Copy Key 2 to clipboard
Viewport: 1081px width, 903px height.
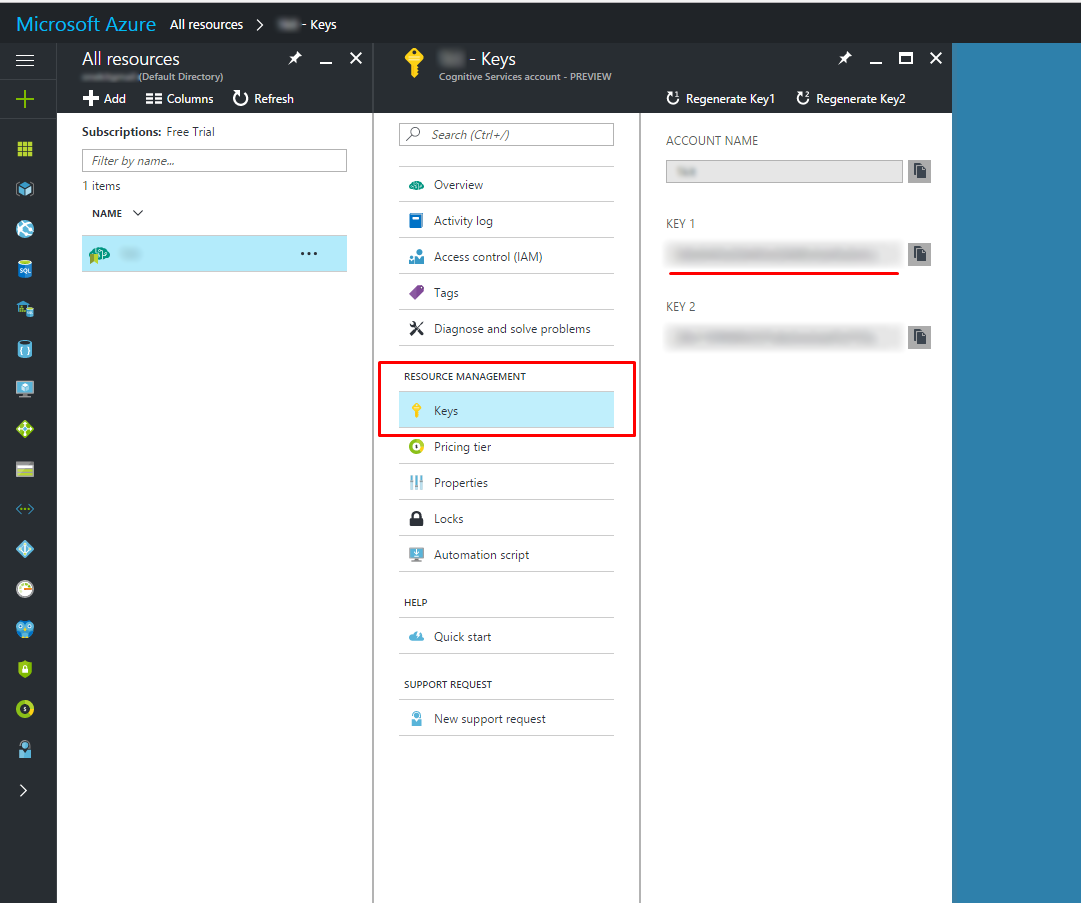click(x=920, y=337)
